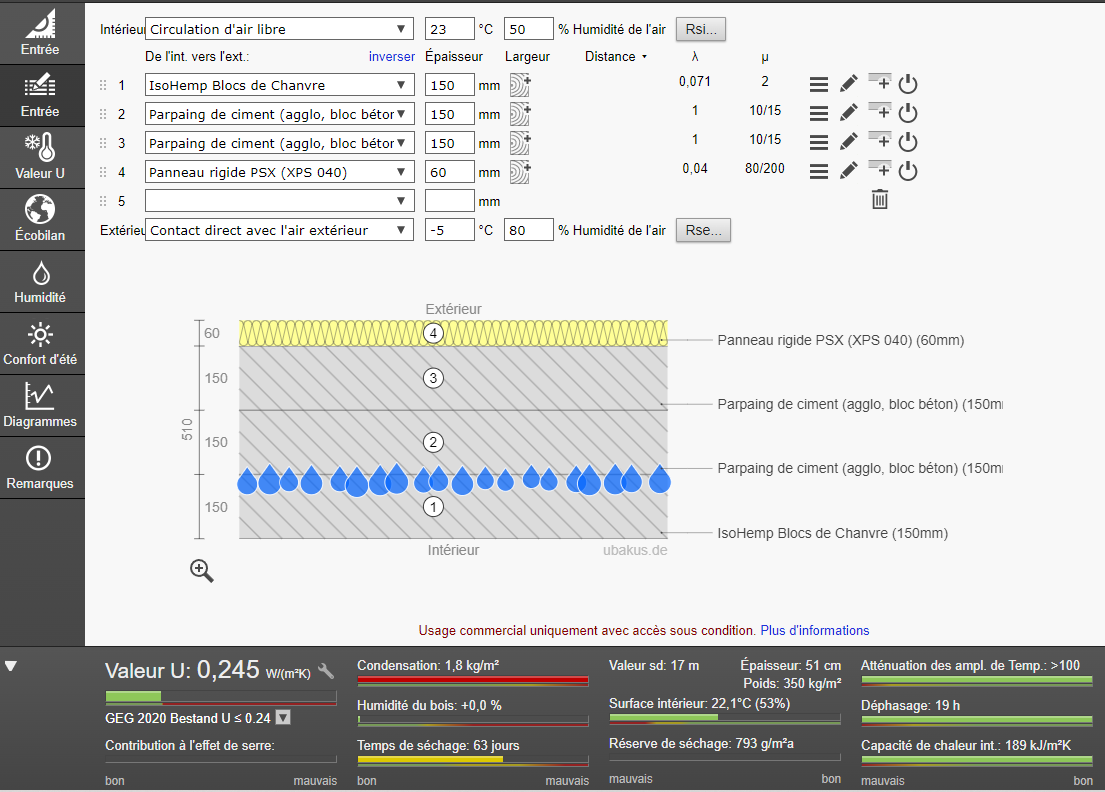Screen dimensions: 1105x792
Task: Click hatch pattern icon for Panneau rigide PSX
Action: 520,172
